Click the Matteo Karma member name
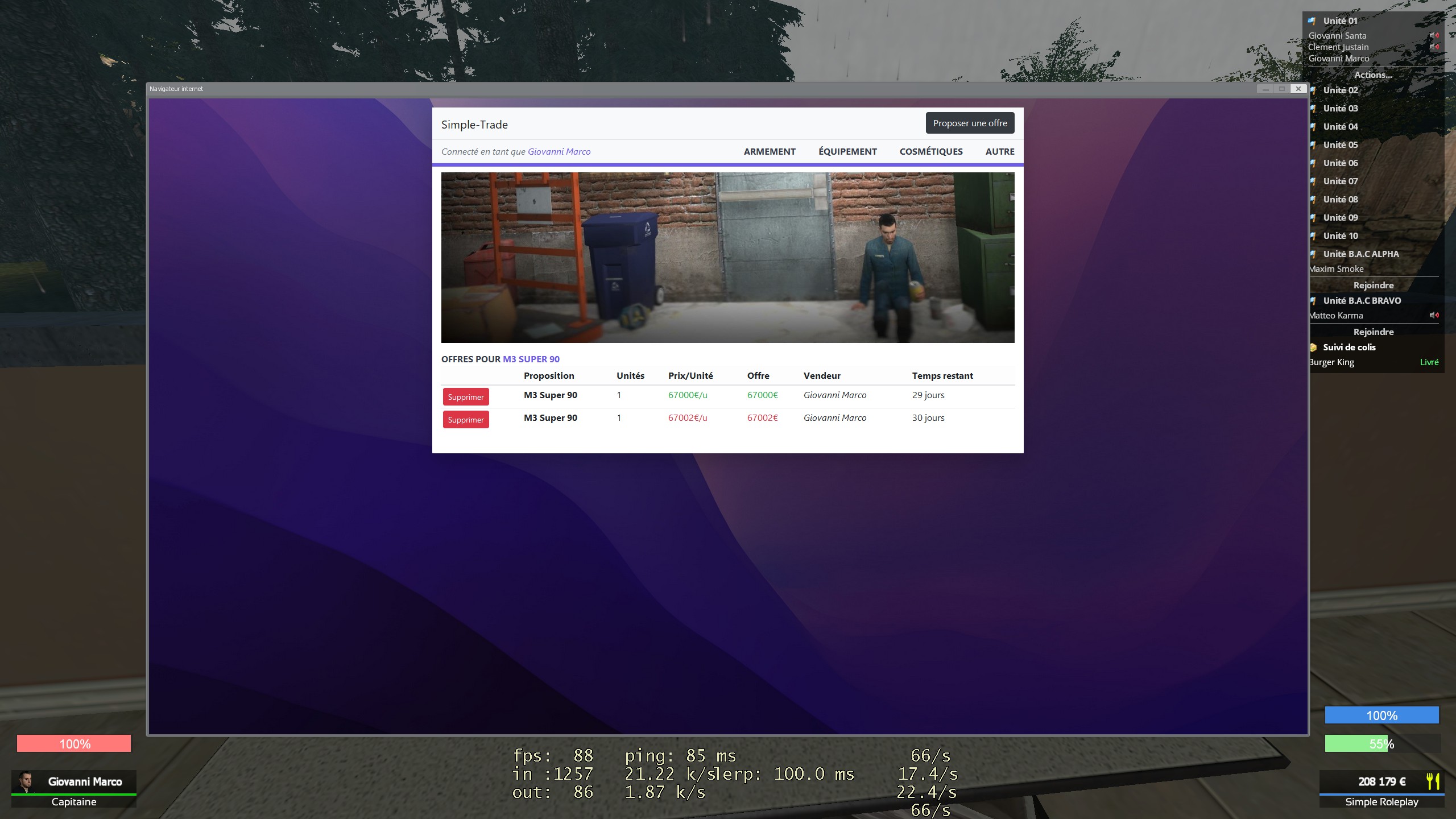The width and height of the screenshot is (1456, 819). pos(1336,315)
